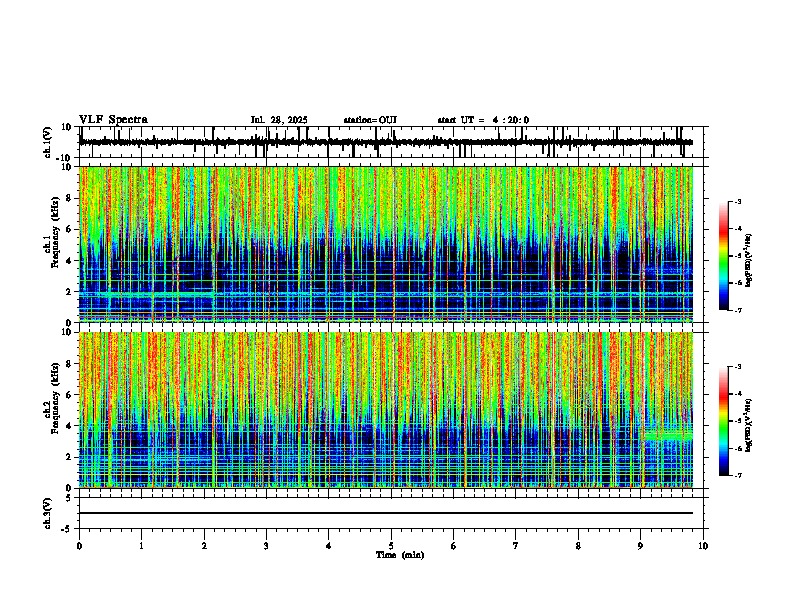The image size is (792, 612).
Task: Click time axis tick label "3"
Action: (266, 546)
